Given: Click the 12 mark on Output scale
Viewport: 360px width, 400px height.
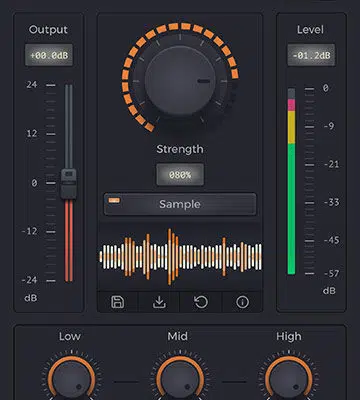Looking at the screenshot, I should click(32, 134).
